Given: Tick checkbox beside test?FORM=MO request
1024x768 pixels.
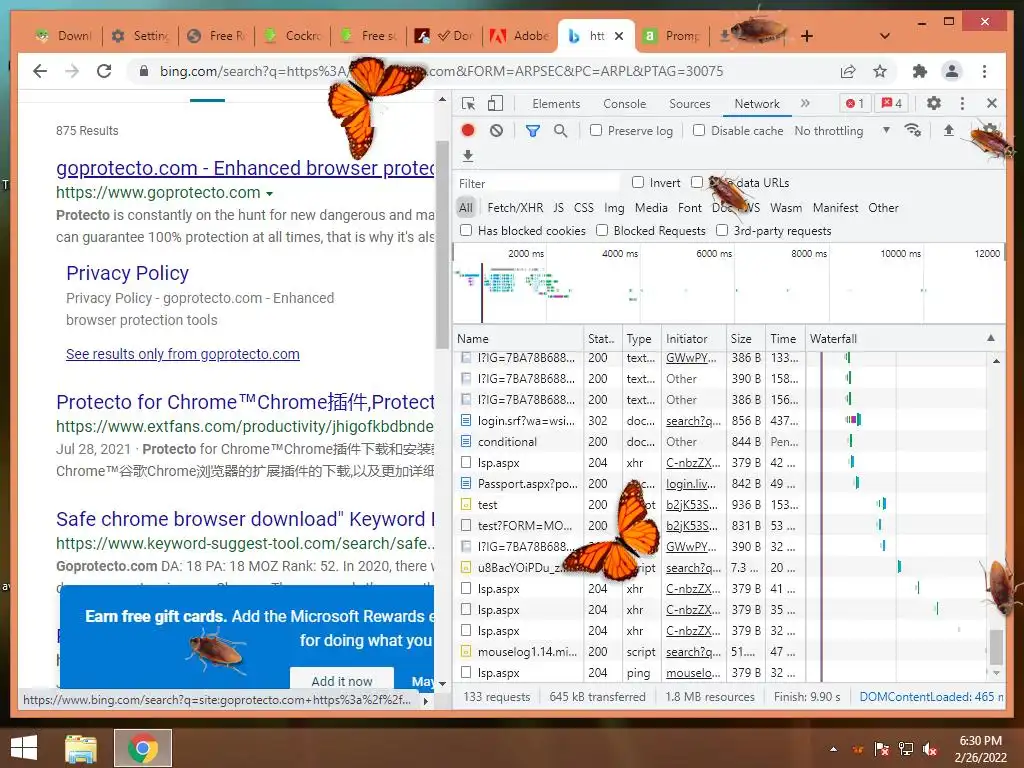Looking at the screenshot, I should coord(466,525).
